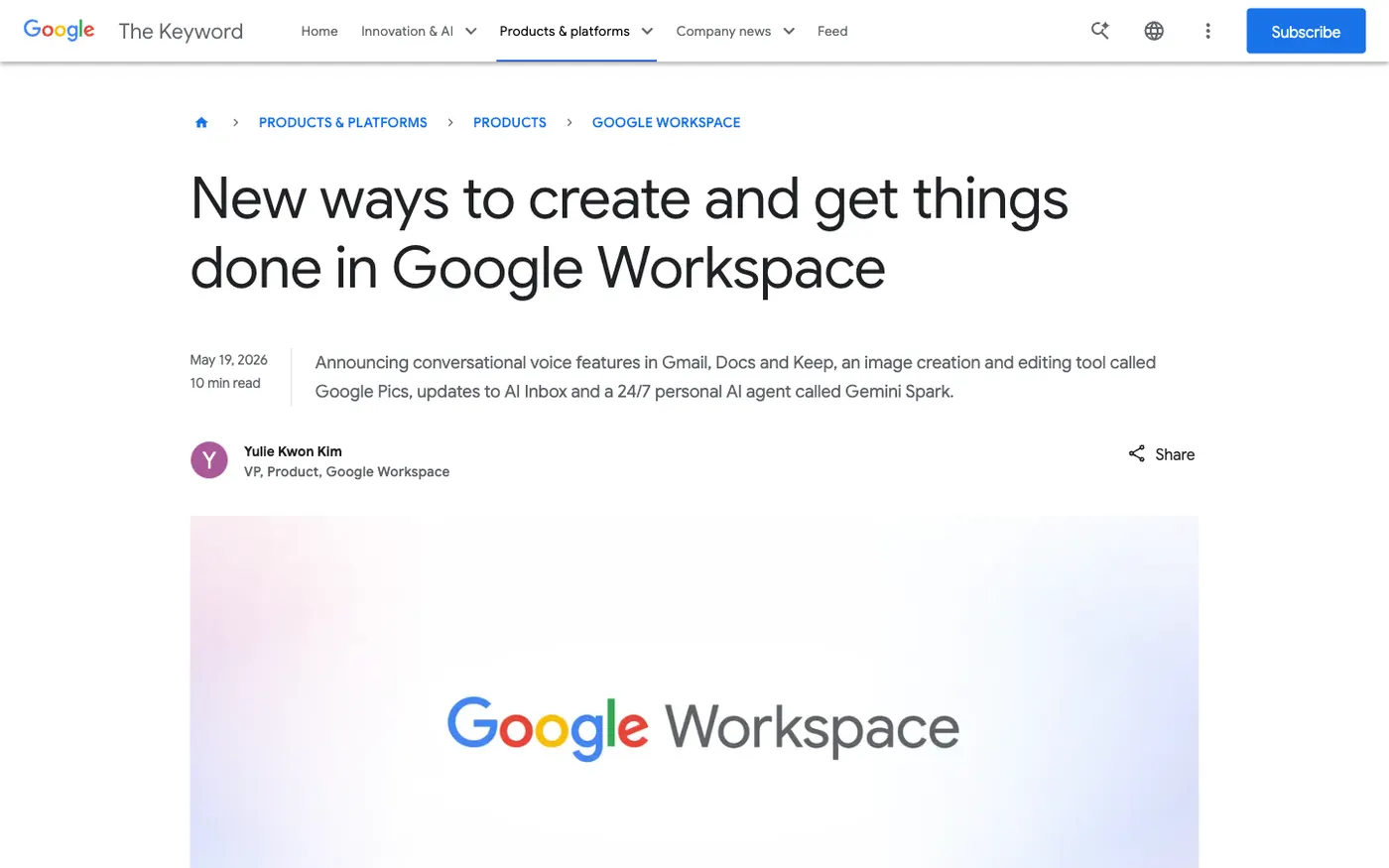Open the Products & platforms menu
The width and height of the screenshot is (1389, 868).
click(x=565, y=31)
